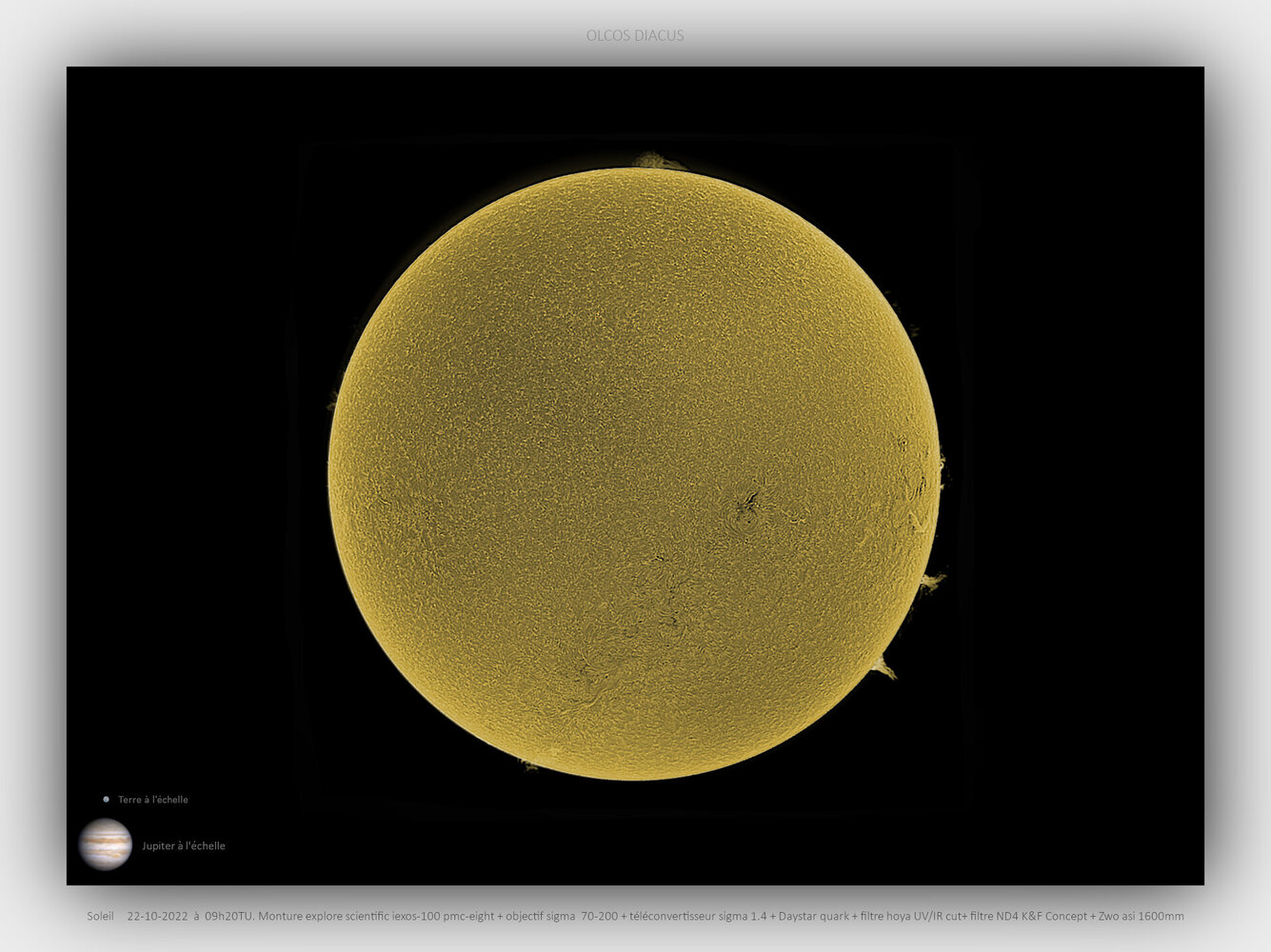Click the Zwo asi 1600mm text

1142,916
